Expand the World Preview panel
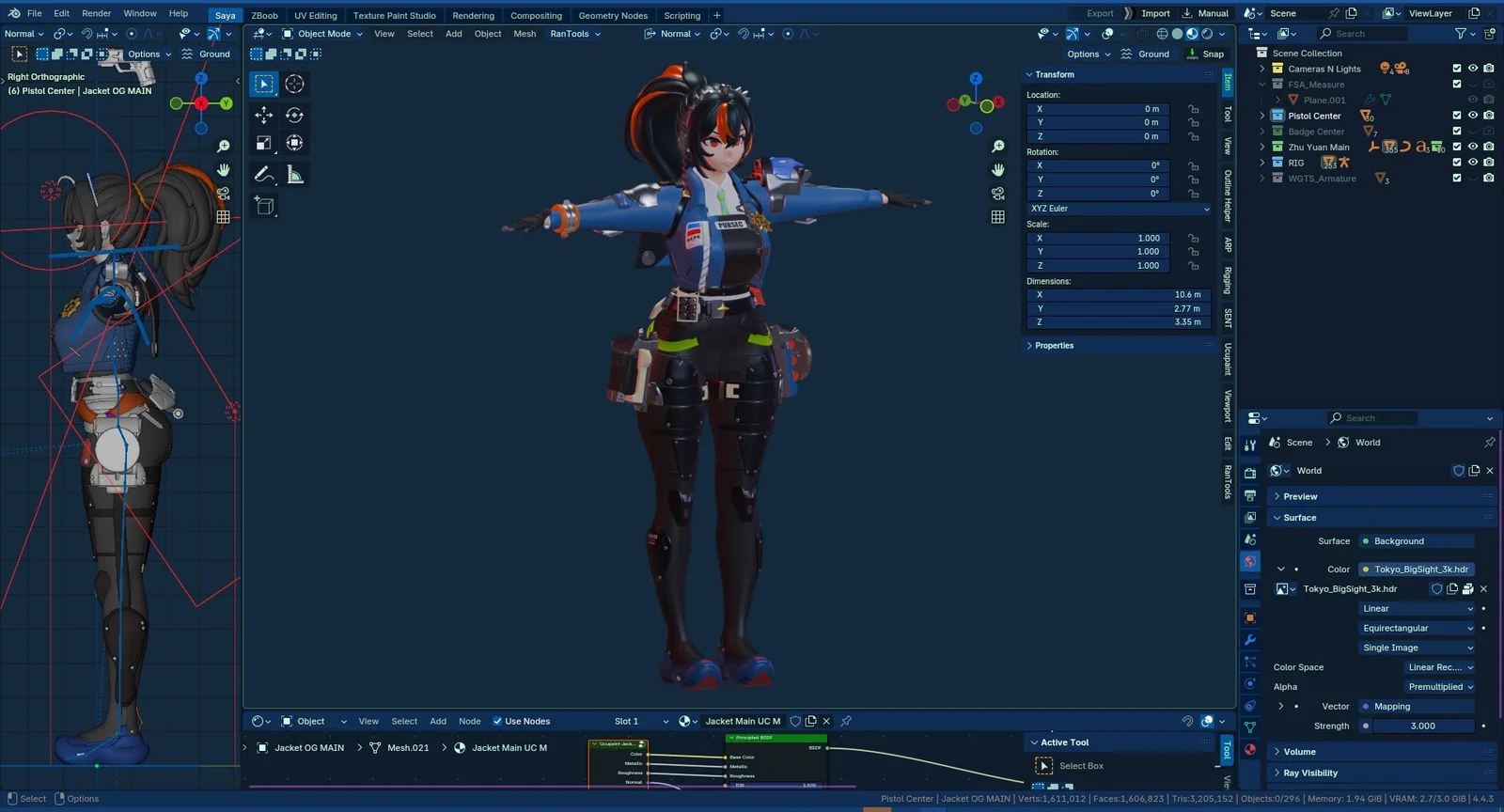The image size is (1504, 812). point(1277,496)
